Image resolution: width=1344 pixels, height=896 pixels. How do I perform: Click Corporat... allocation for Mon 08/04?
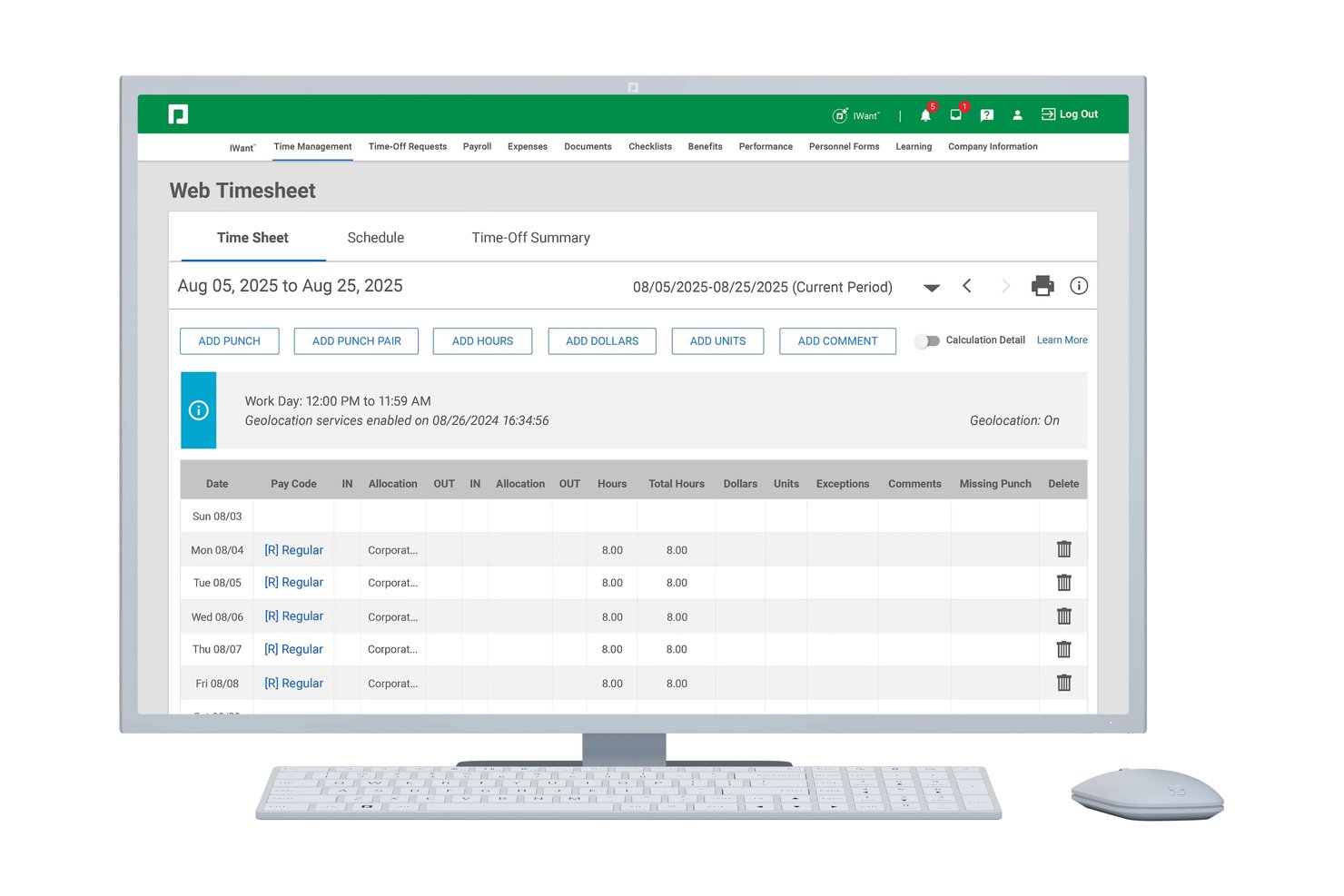click(x=392, y=550)
